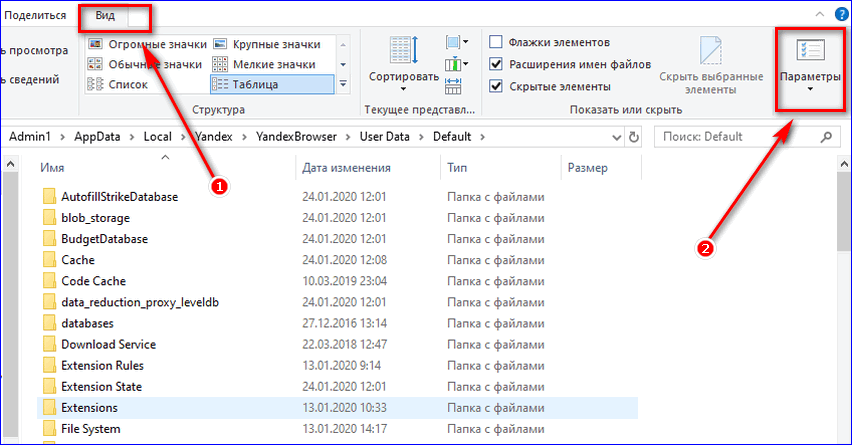
Task: Select the Extensions folder
Action: pyautogui.click(x=89, y=407)
